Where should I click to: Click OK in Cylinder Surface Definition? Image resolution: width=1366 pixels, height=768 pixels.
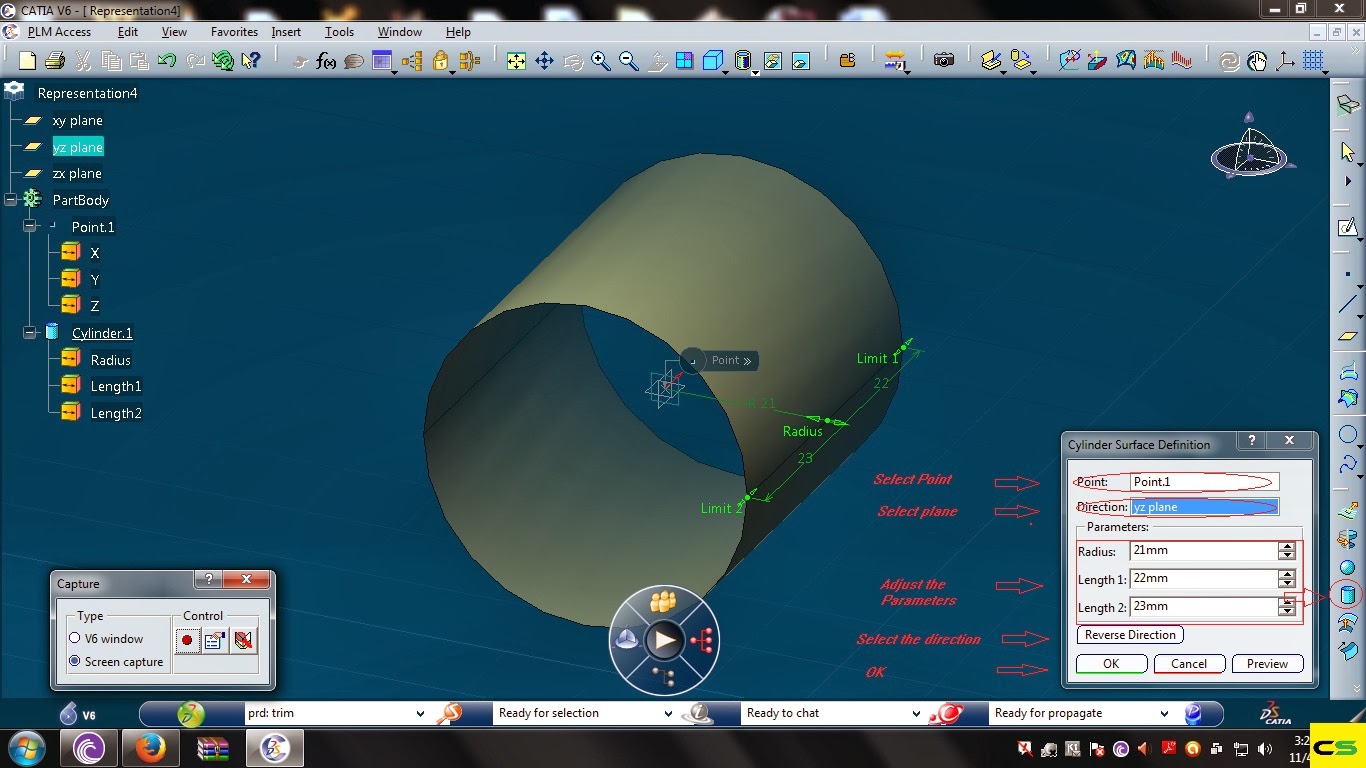[x=1111, y=664]
